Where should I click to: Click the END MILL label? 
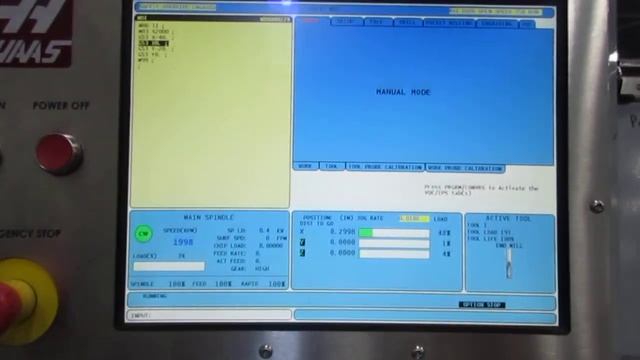(509, 246)
